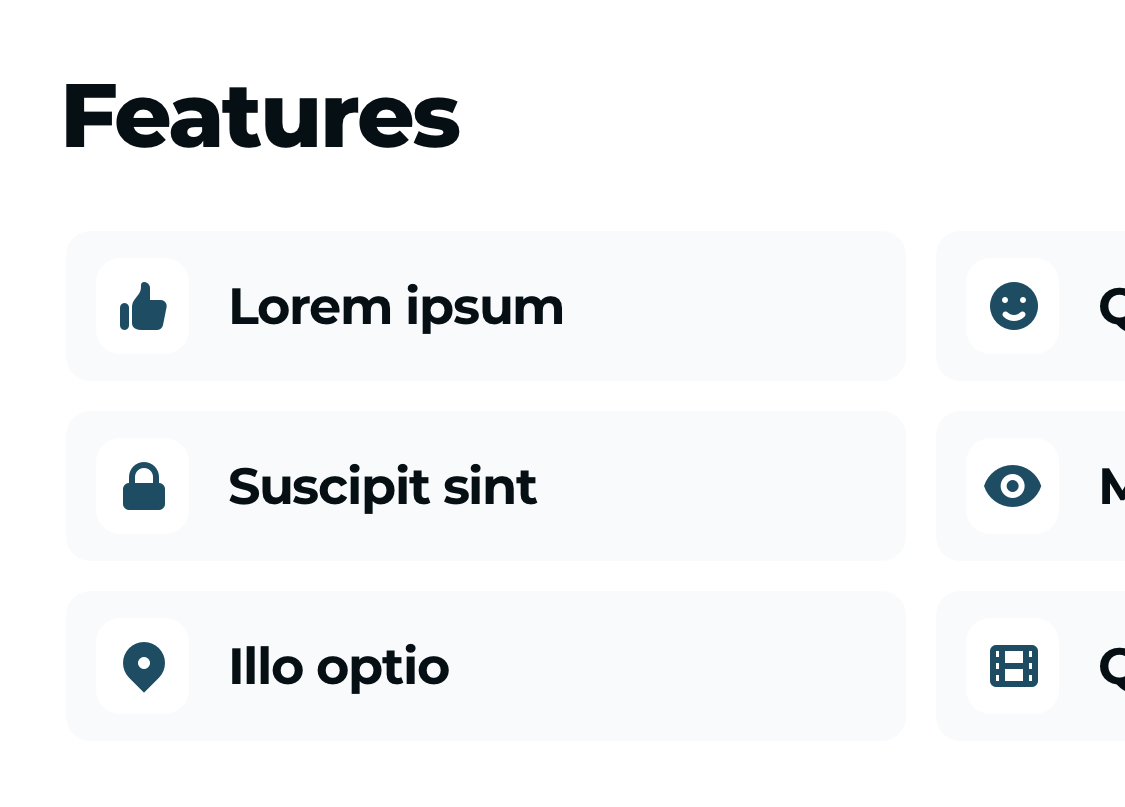Click the eye icon
This screenshot has width=1125, height=807.
[1013, 486]
